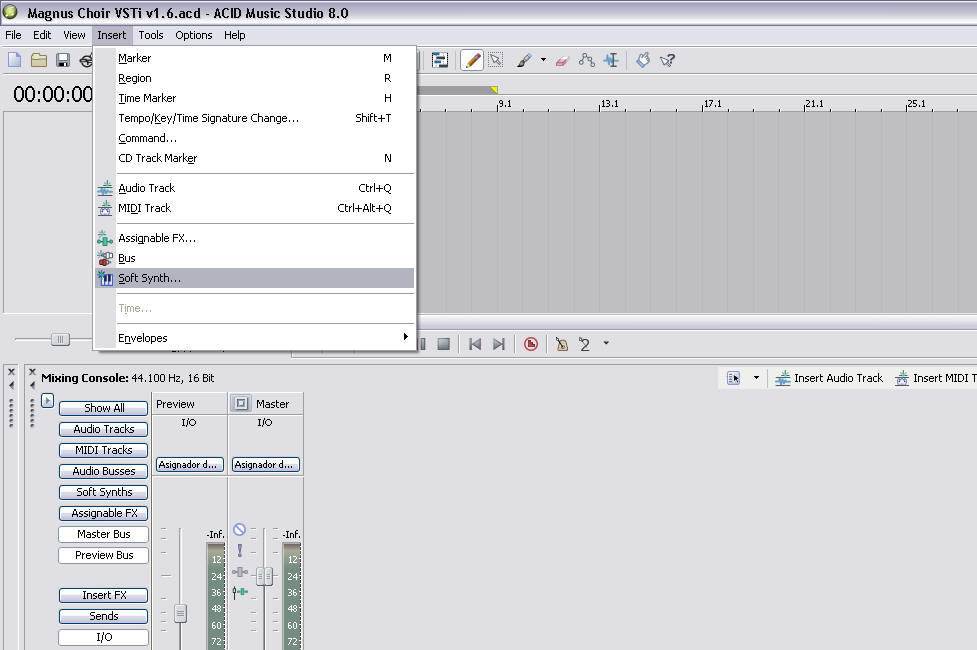This screenshot has height=650, width=977.
Task: Open the count-in dropdown arrow
Action: pos(606,343)
